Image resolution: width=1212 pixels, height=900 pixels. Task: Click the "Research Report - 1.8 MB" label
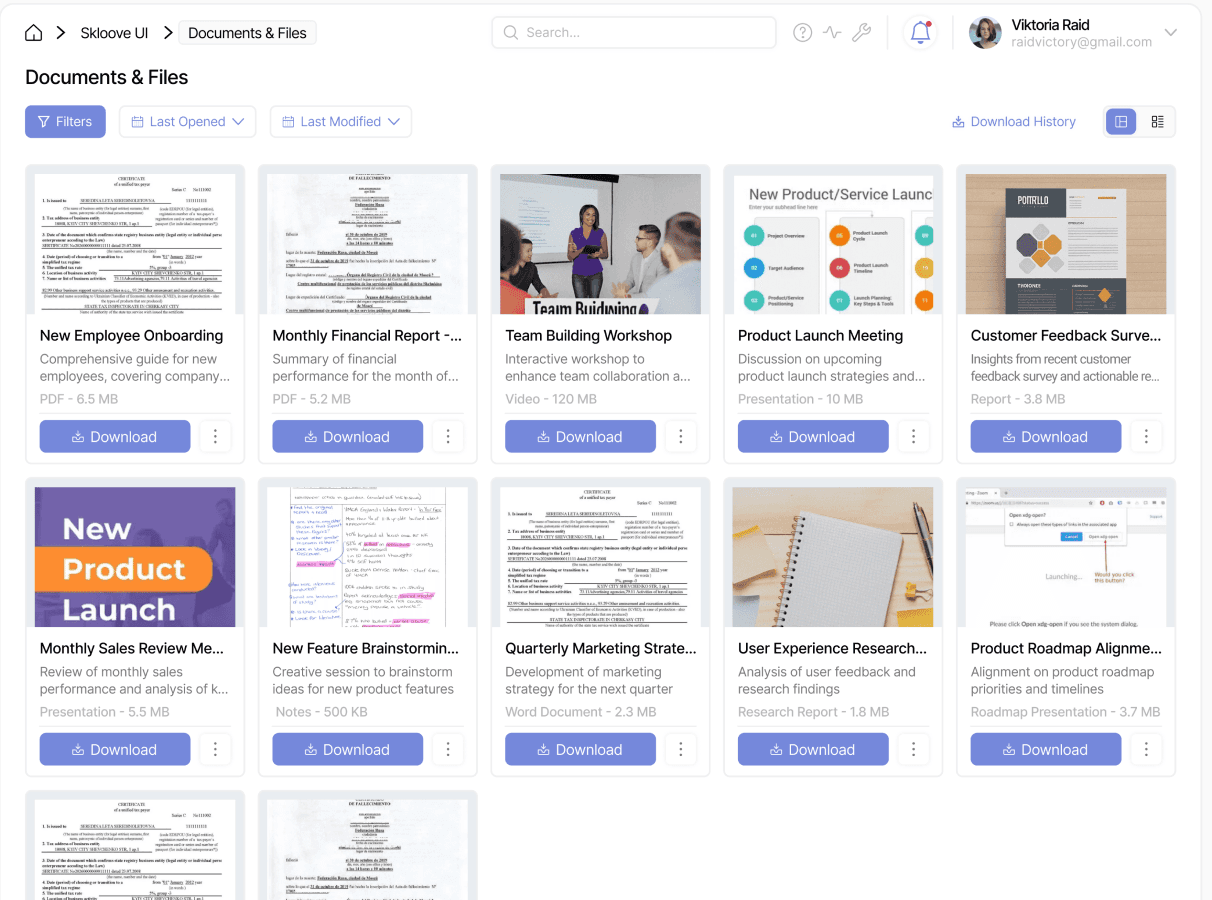coord(813,712)
